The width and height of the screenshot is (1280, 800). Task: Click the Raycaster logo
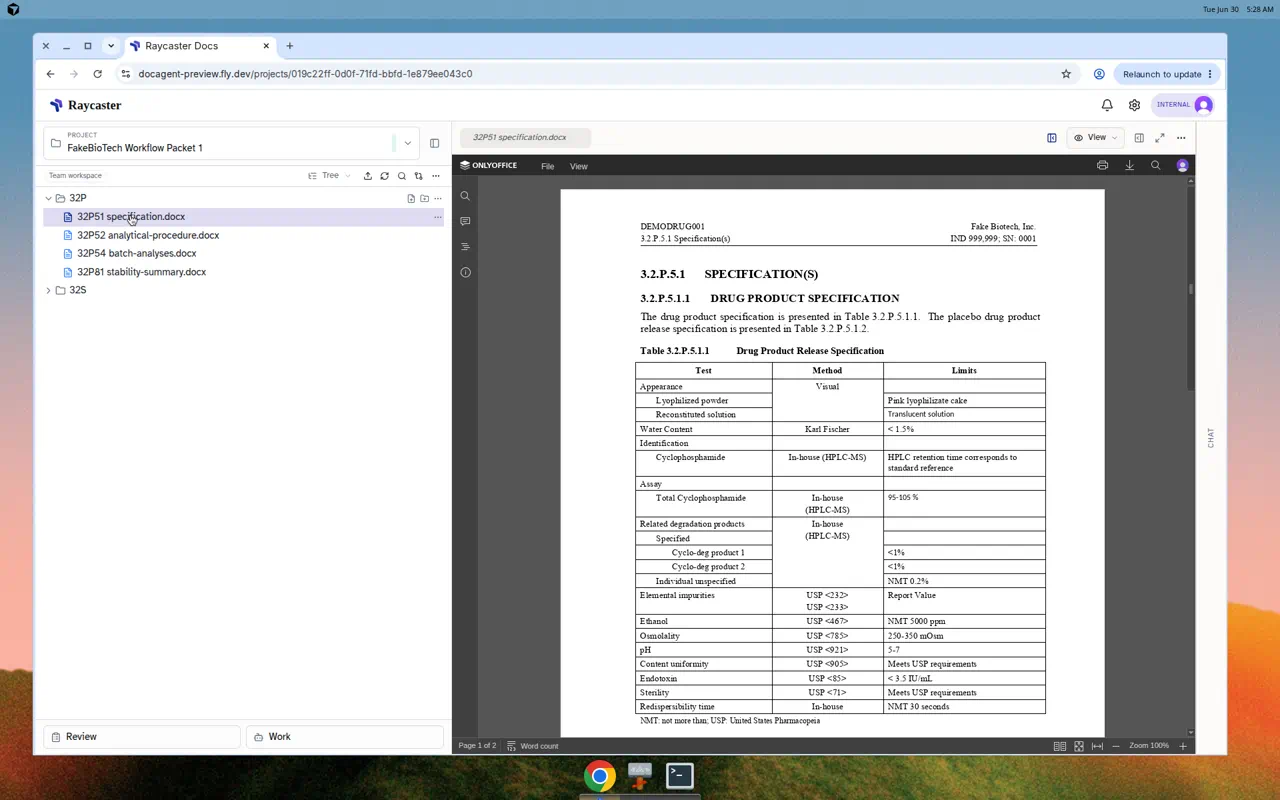pos(86,105)
